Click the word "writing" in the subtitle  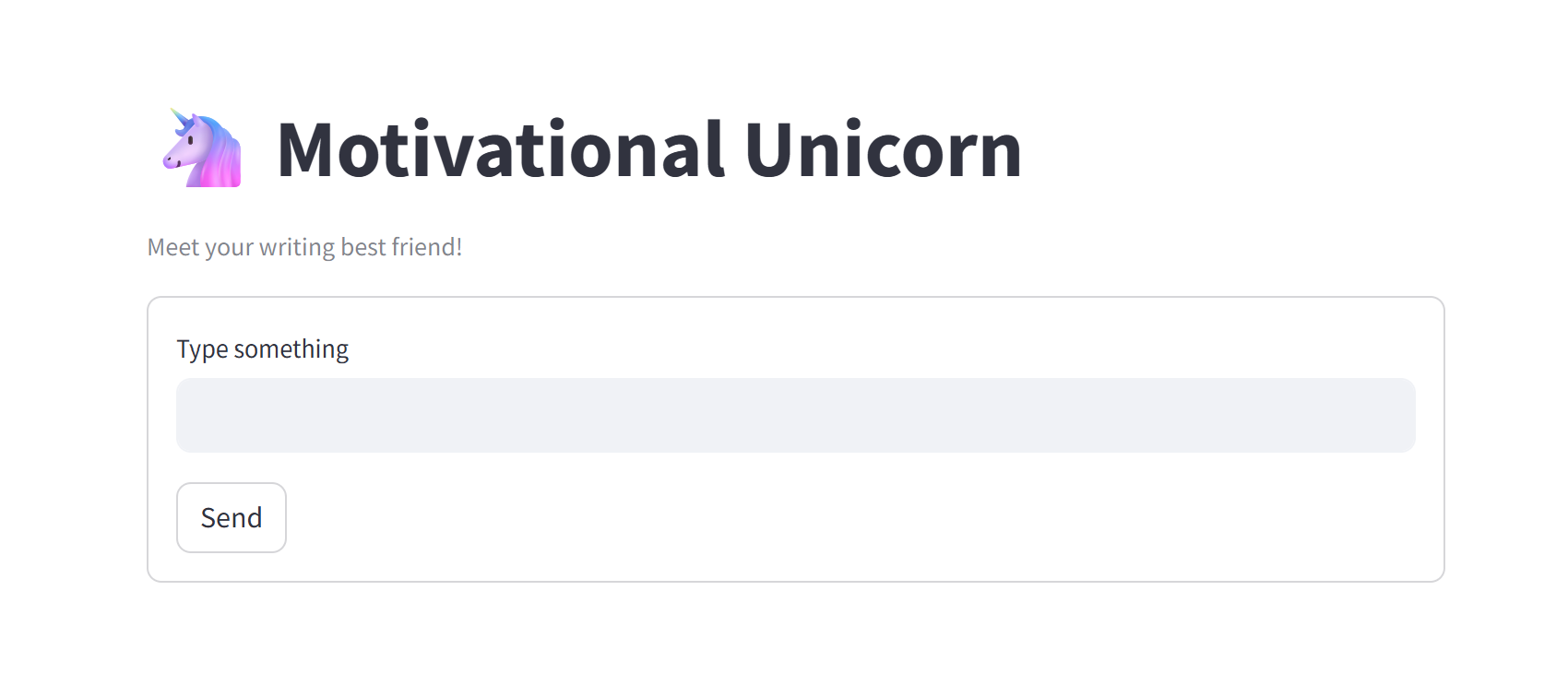[x=297, y=247]
